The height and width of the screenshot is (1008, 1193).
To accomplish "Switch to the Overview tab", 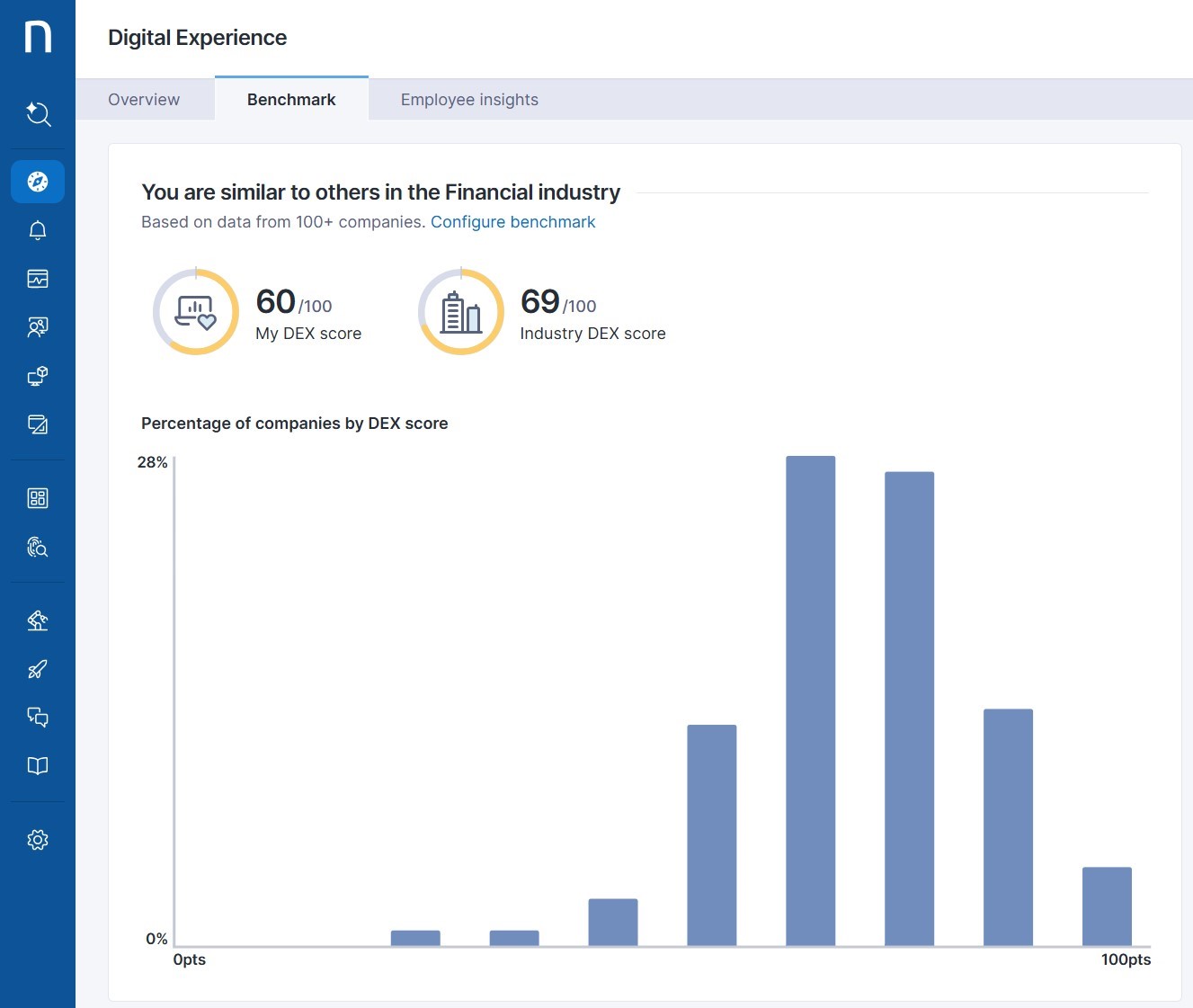I will point(144,100).
